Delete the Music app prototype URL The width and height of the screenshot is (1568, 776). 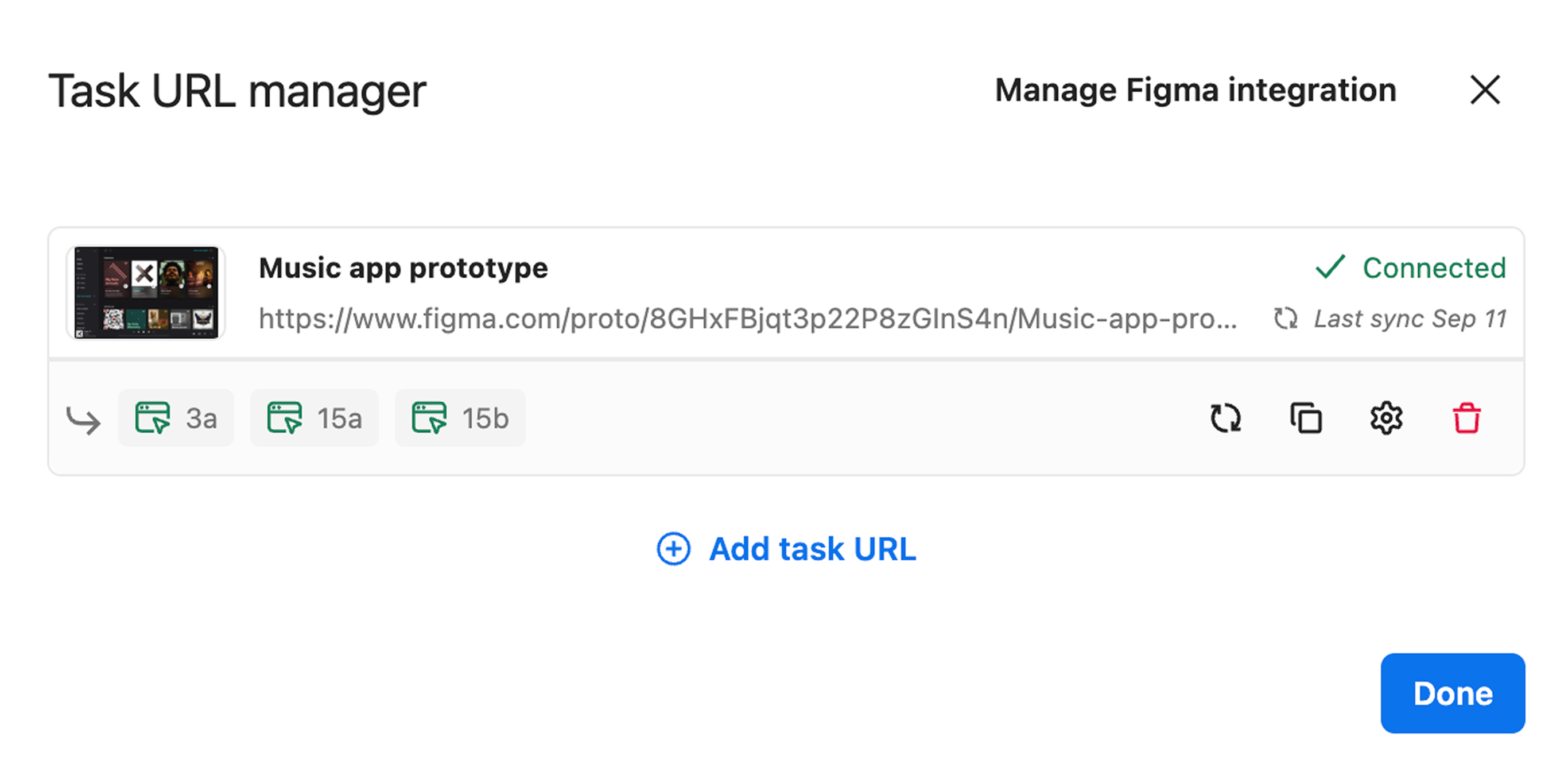pyautogui.click(x=1466, y=418)
